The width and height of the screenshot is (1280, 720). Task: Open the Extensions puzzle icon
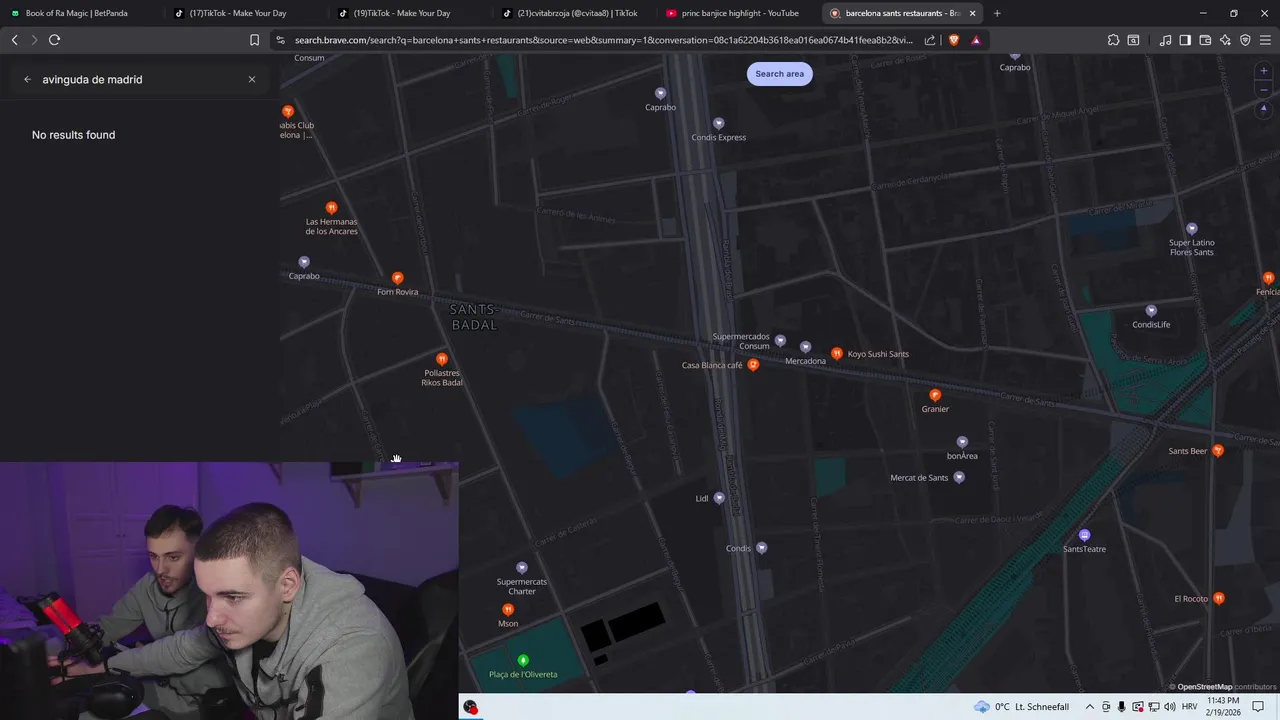point(1113,40)
